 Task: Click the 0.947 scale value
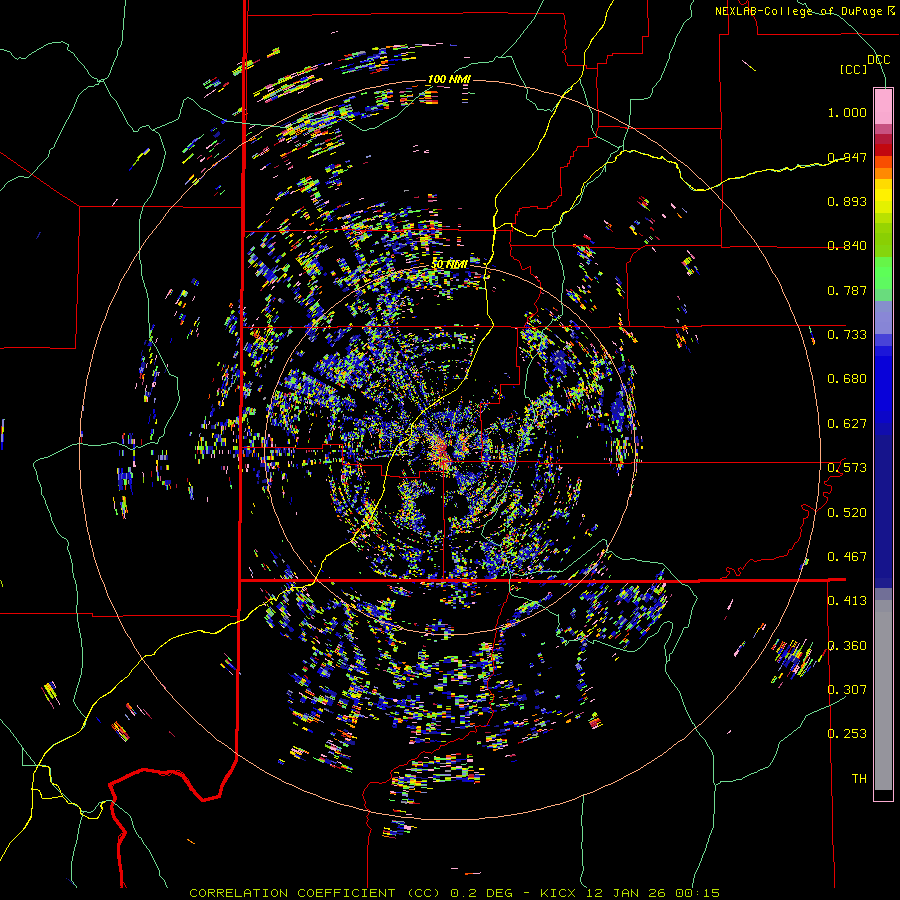pyautogui.click(x=847, y=157)
